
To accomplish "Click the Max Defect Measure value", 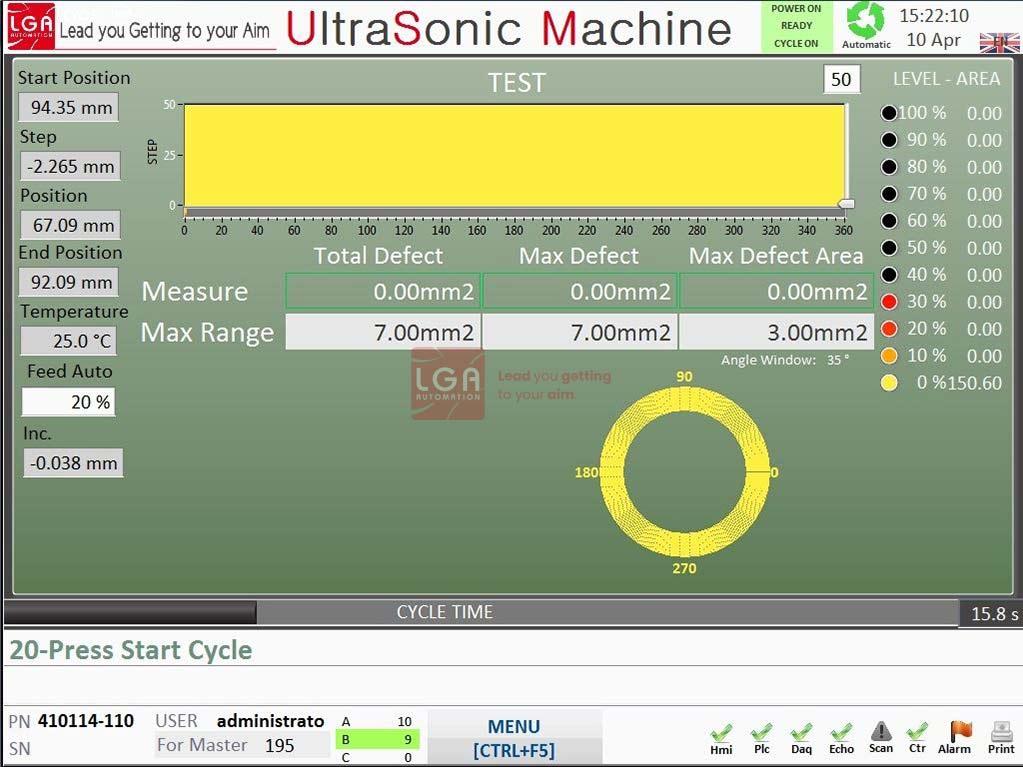I will click(x=580, y=291).
